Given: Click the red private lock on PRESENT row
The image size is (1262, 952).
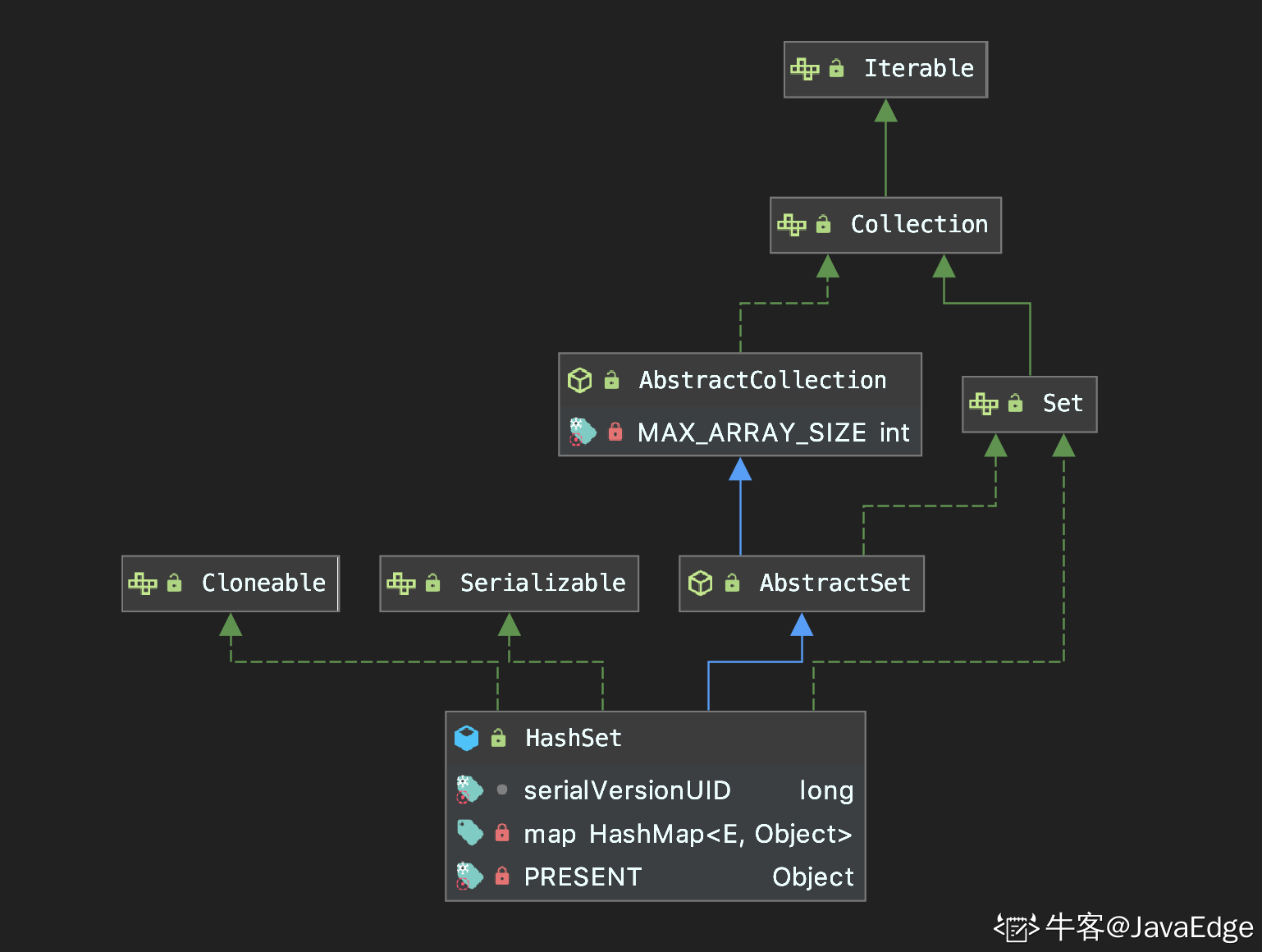Looking at the screenshot, I should point(502,876).
